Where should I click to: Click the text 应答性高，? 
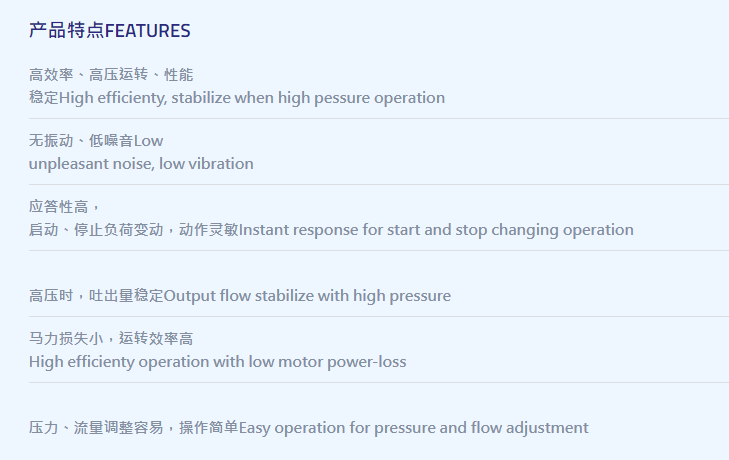pyautogui.click(x=64, y=207)
